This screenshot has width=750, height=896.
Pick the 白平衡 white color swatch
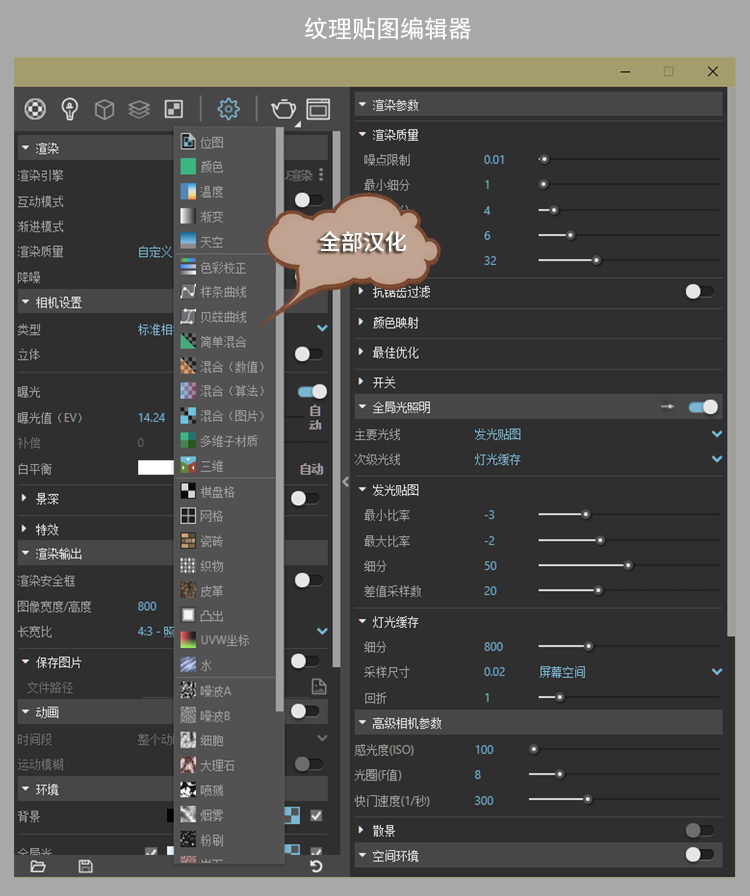[x=155, y=467]
